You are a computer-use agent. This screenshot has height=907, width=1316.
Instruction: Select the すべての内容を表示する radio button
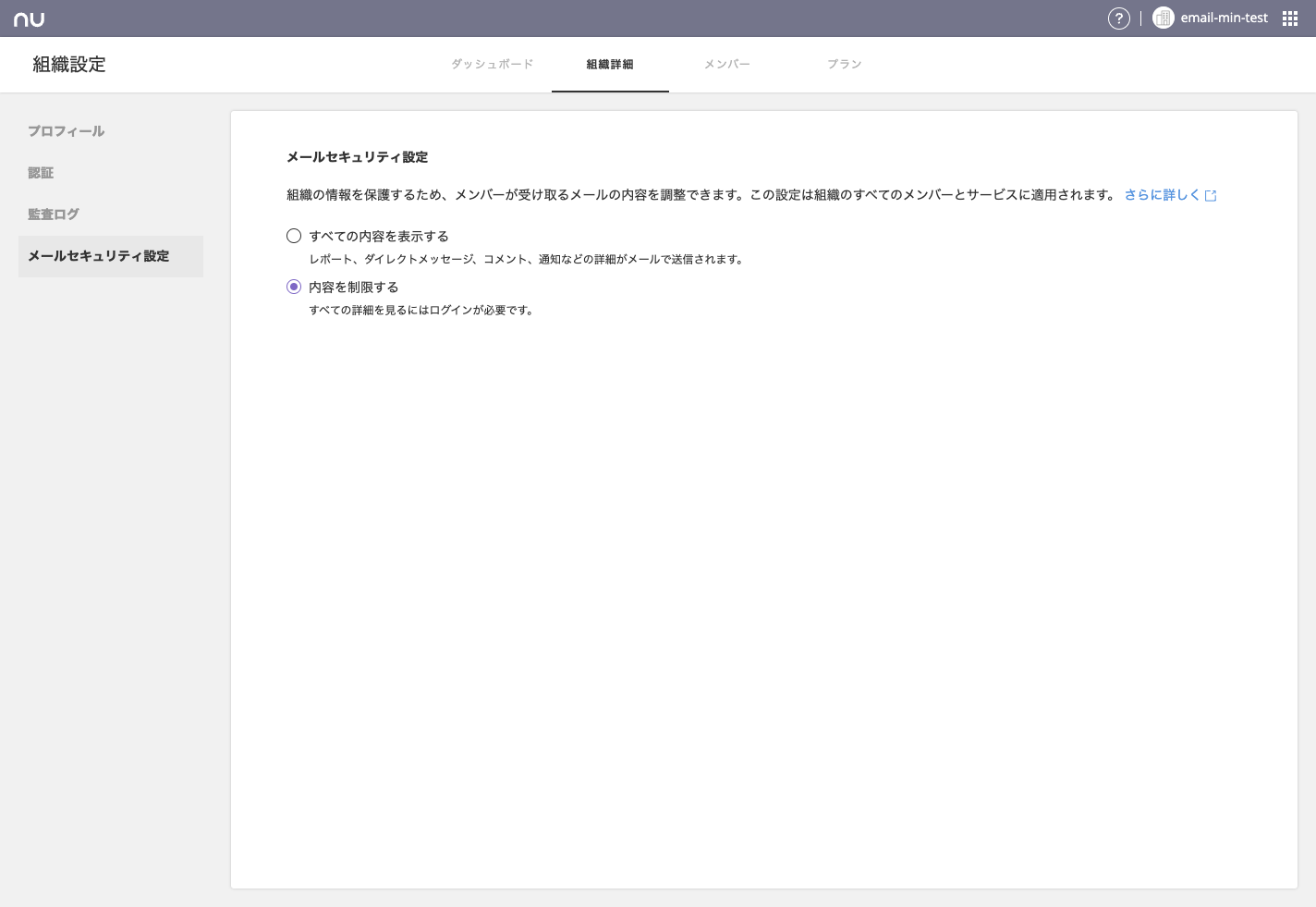pos(294,236)
